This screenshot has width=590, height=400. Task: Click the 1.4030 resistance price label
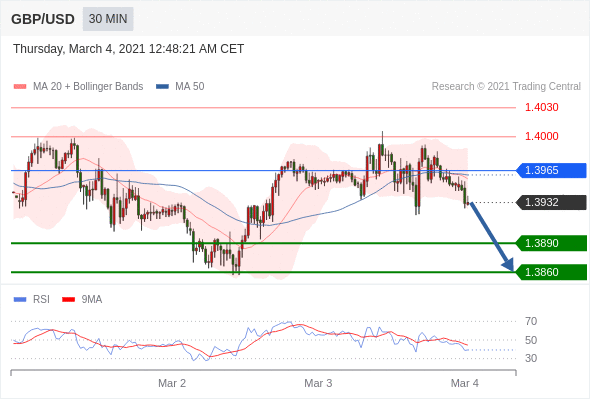541,107
